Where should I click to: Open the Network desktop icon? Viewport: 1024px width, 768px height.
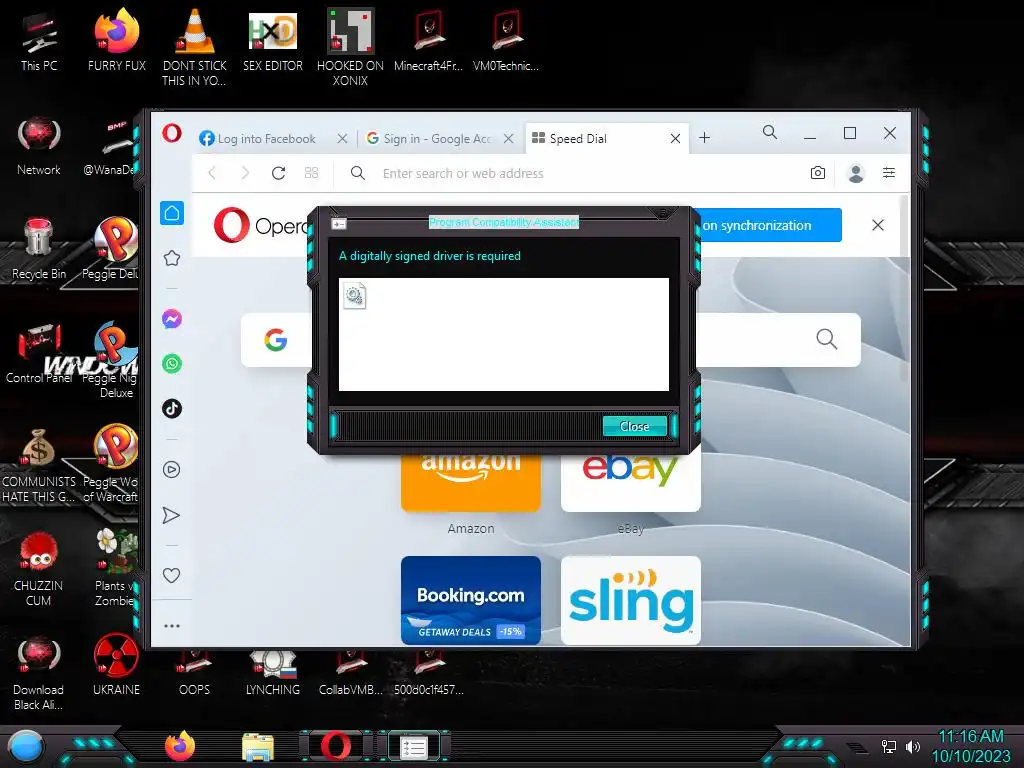[x=39, y=147]
